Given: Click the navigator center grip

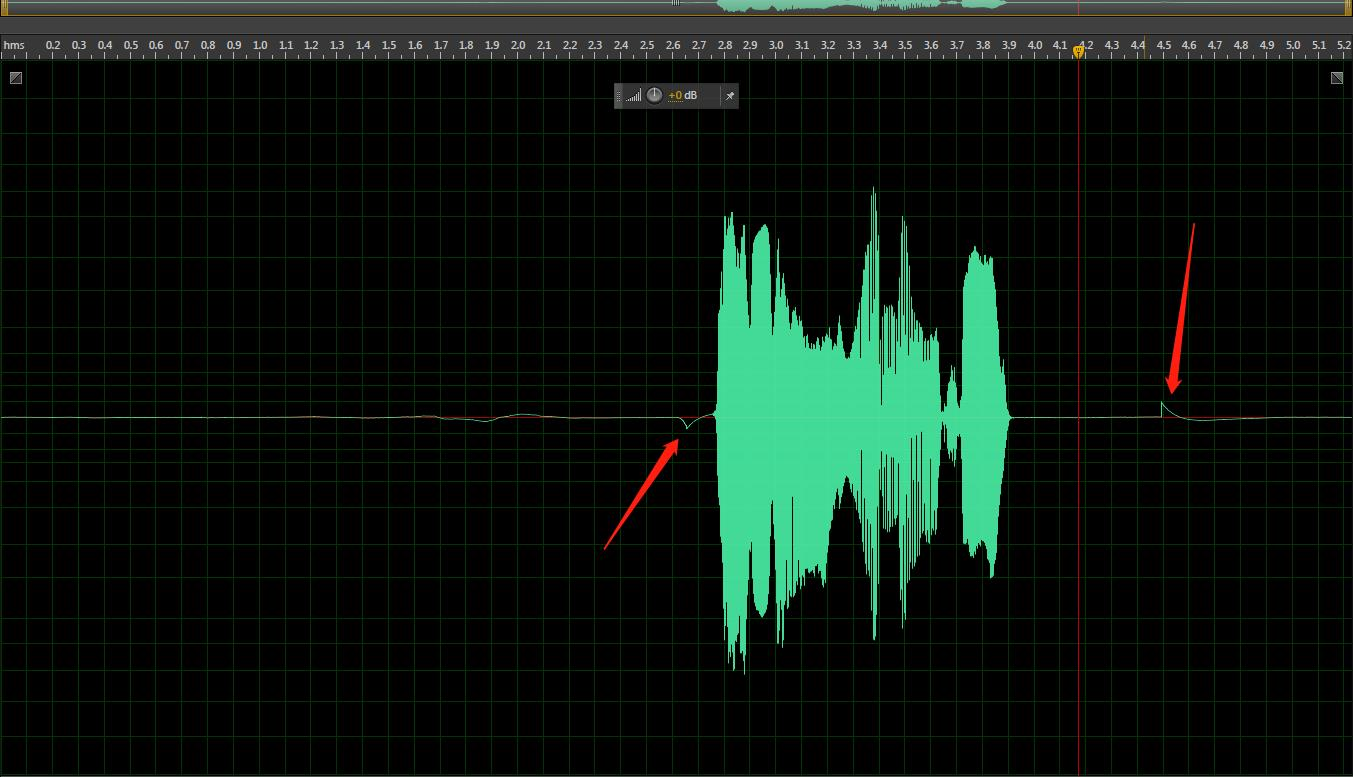Looking at the screenshot, I should [x=676, y=3].
